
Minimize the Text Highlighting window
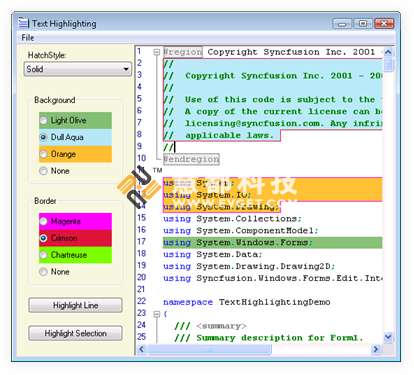tap(342, 24)
